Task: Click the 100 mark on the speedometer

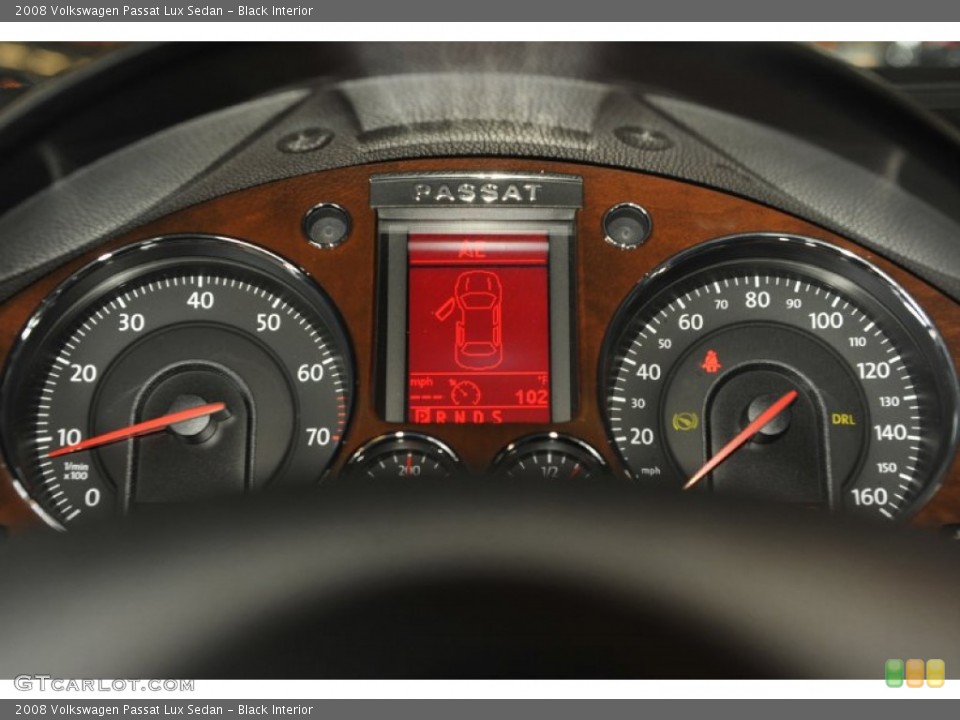Action: pos(826,321)
